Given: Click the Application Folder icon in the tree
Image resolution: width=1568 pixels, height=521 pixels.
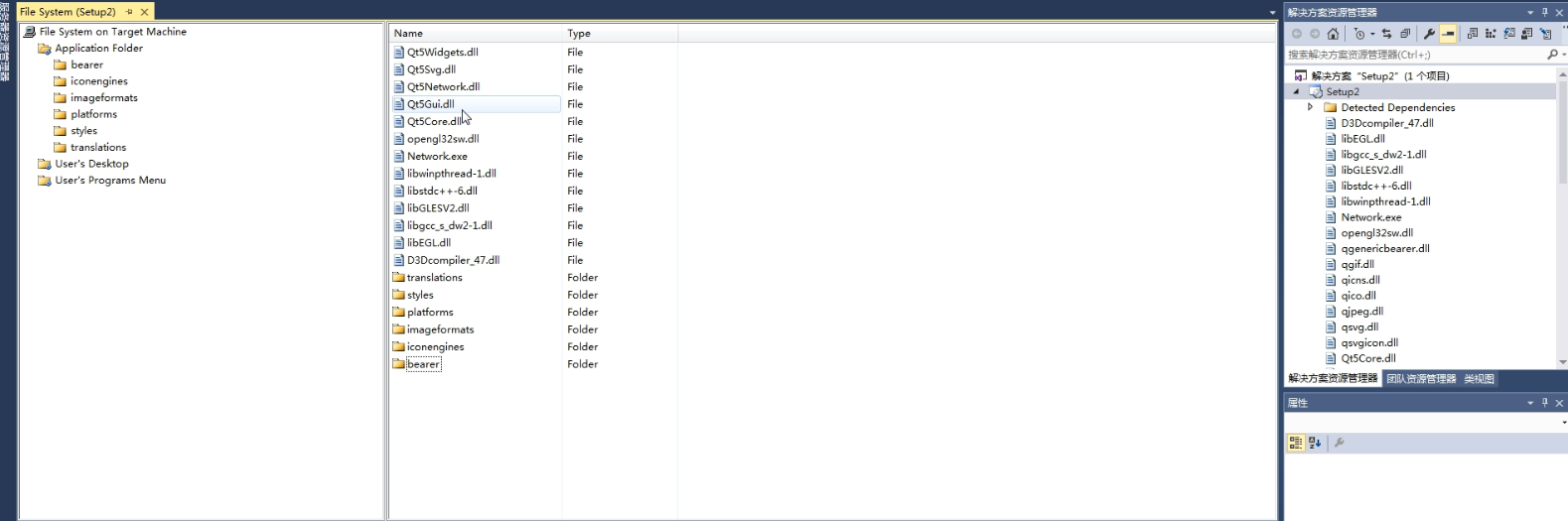Looking at the screenshot, I should point(45,48).
